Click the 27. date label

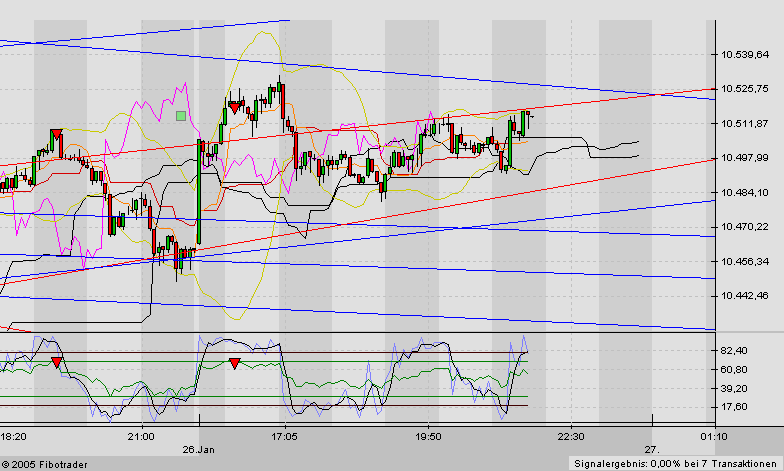[652, 450]
